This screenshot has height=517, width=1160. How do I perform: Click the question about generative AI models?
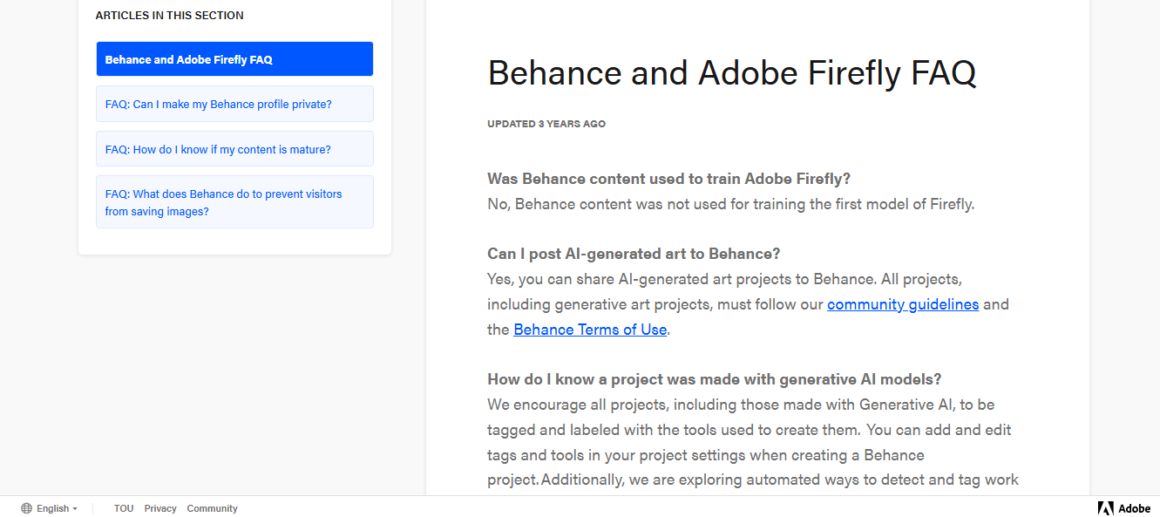pos(715,379)
